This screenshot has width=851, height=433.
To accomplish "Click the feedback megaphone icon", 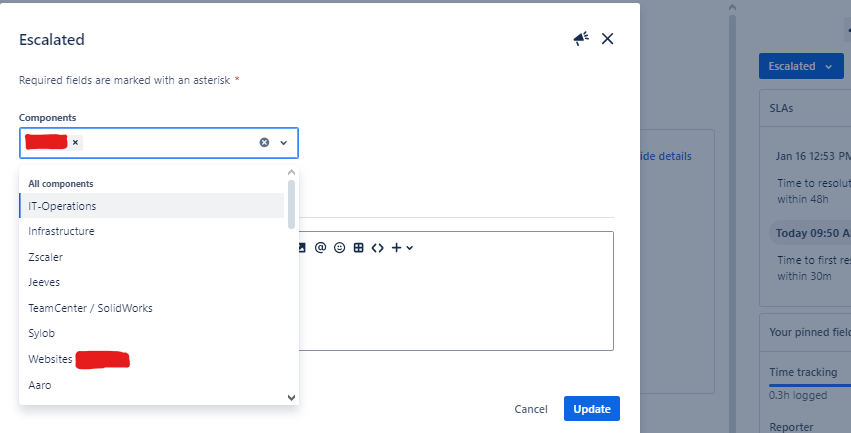I will (581, 39).
